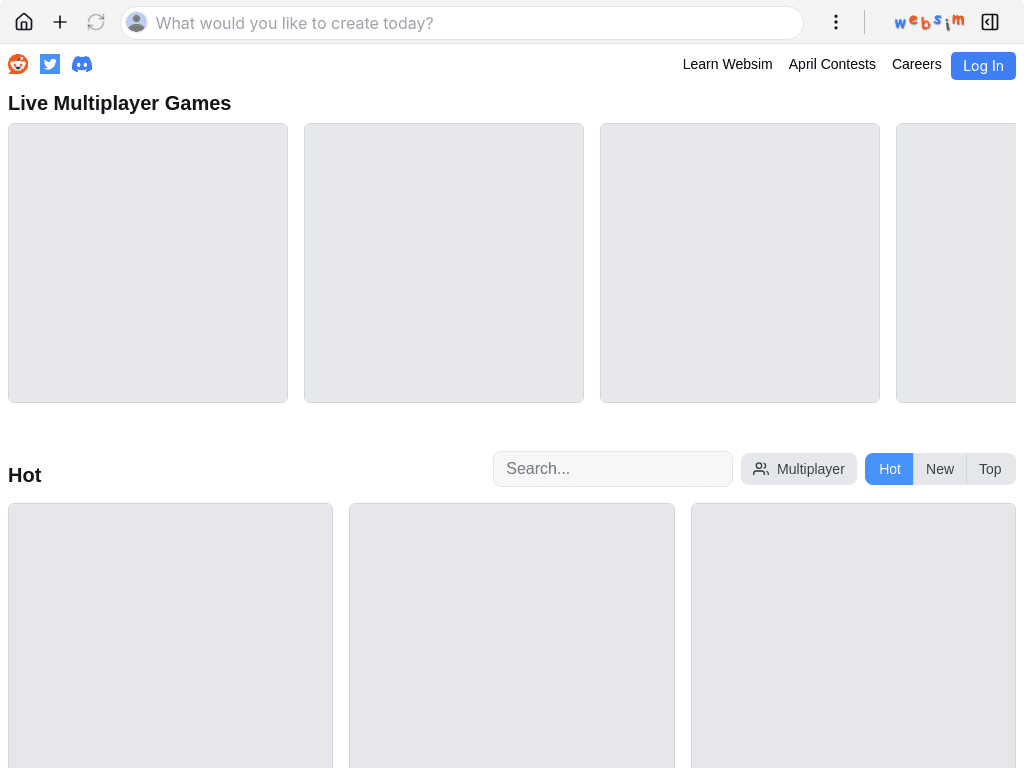
Task: Click the Search... field in Hot section
Action: (613, 469)
